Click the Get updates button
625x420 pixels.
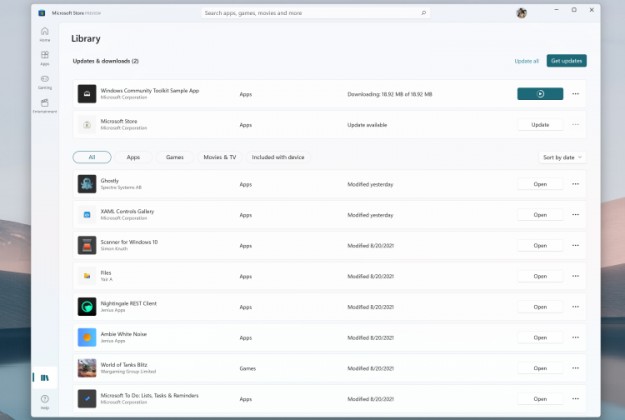click(x=566, y=61)
